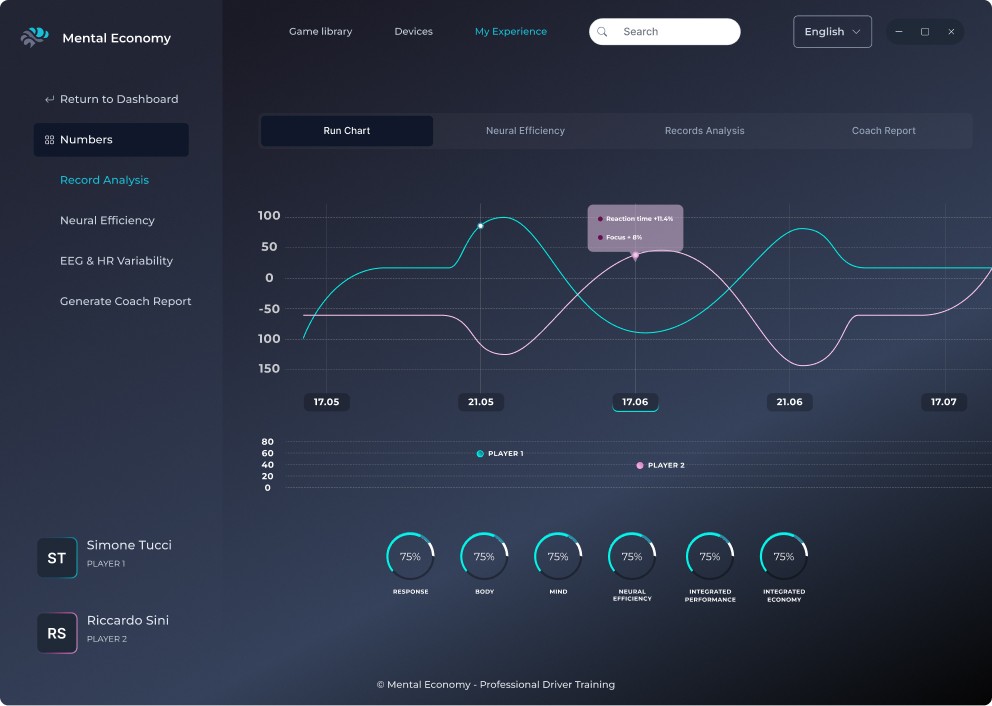Click the Player 1 teal legend dot
Image resolution: width=992 pixels, height=706 pixels.
(x=480, y=454)
